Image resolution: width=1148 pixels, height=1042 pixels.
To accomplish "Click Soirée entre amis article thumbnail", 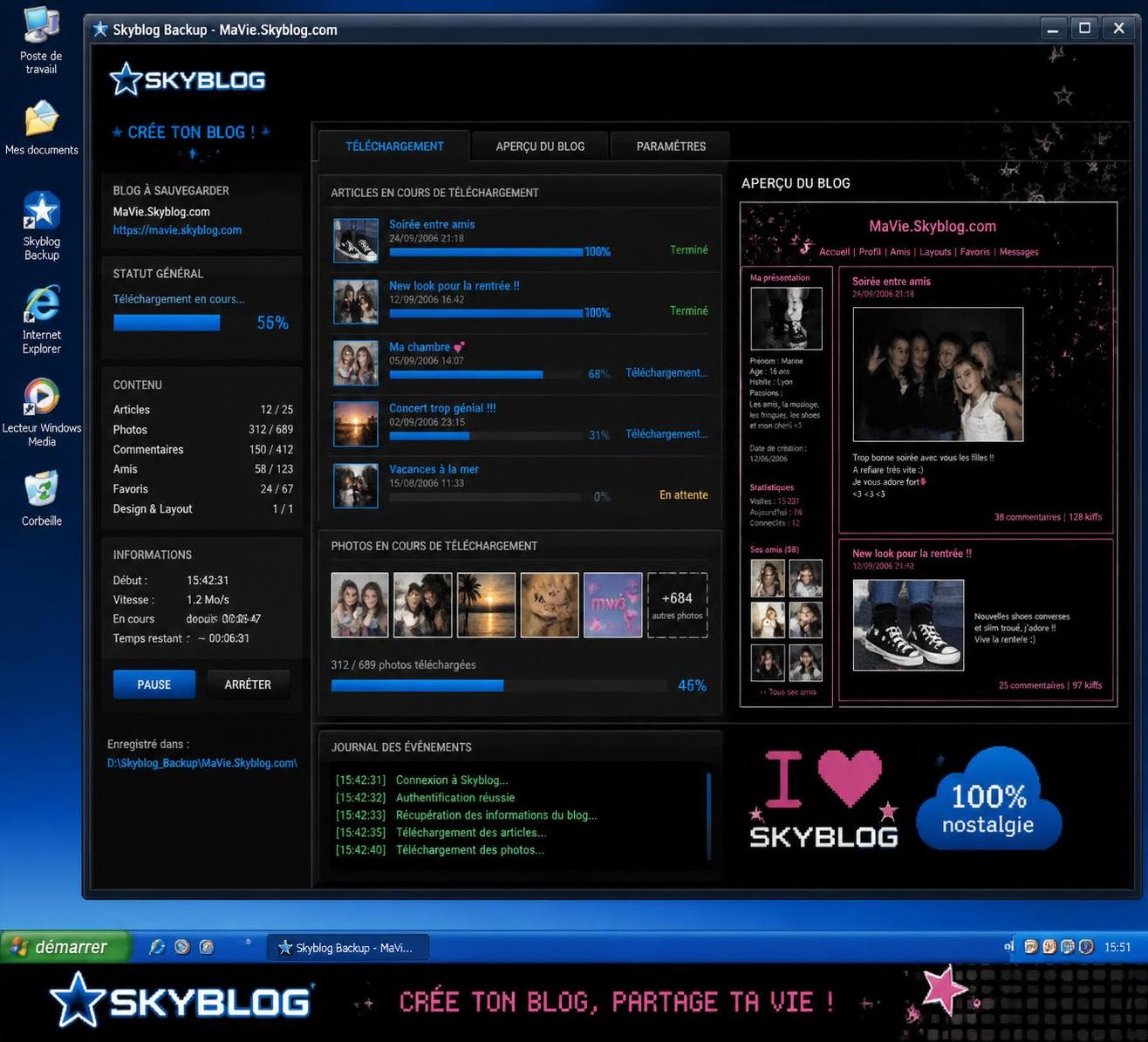I will click(356, 241).
